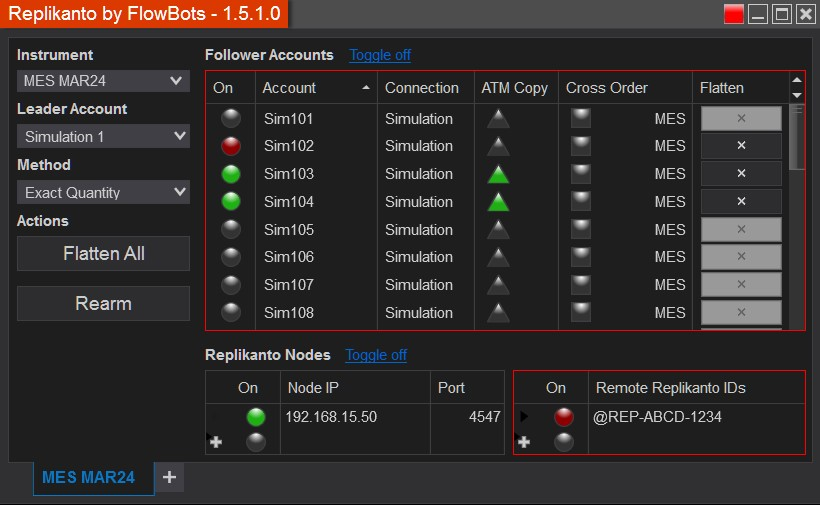820x505 pixels.
Task: Toggle the On light for Sim102
Action: pyautogui.click(x=231, y=146)
